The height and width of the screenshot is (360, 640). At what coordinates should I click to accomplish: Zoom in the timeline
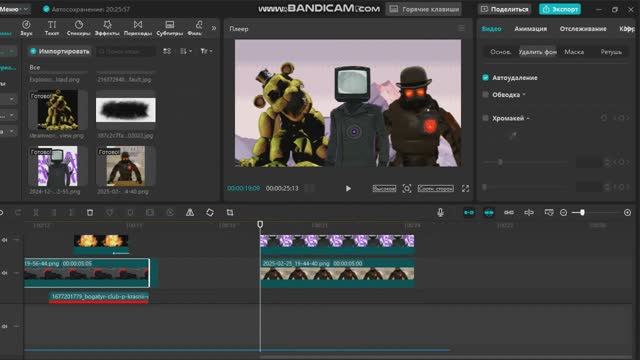(627, 213)
